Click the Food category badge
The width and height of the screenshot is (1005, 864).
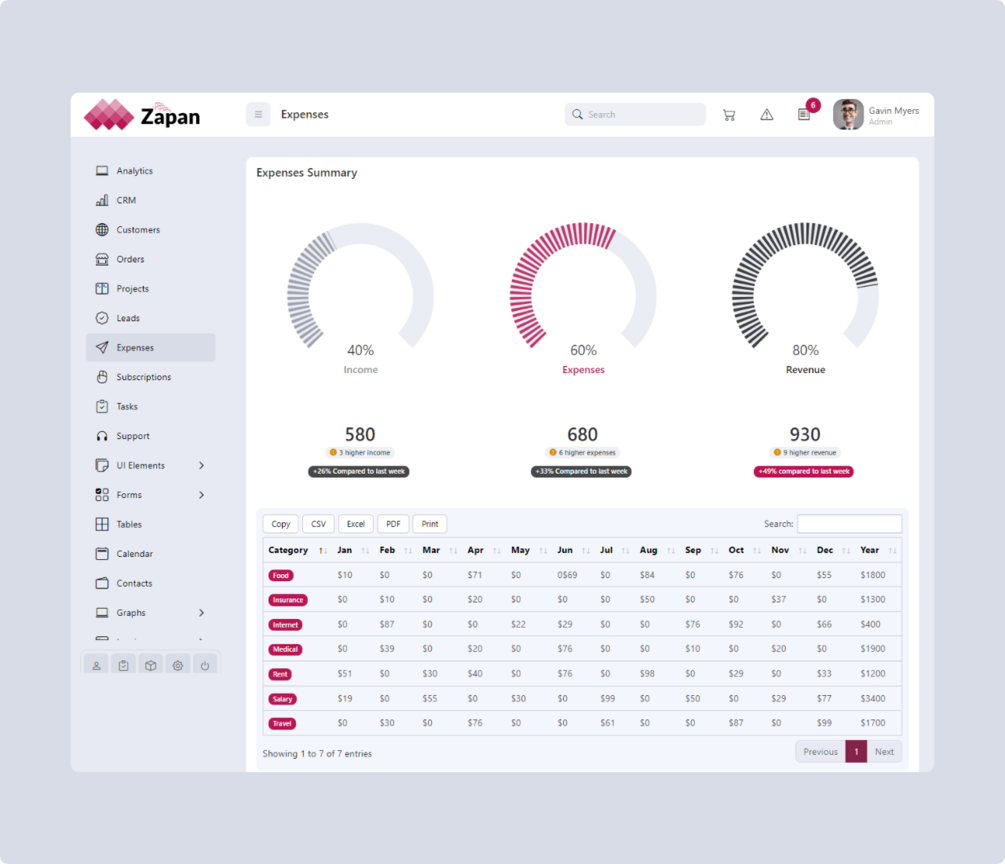(281, 576)
